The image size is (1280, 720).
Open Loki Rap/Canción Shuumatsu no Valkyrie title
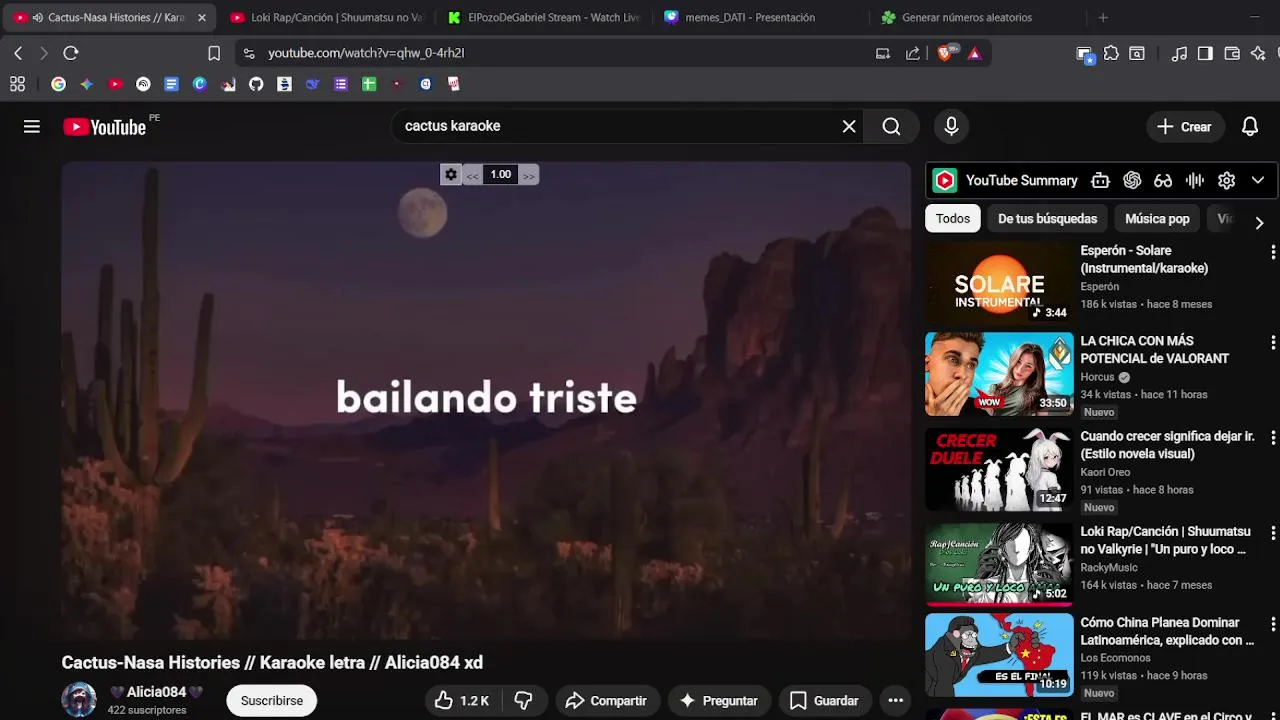click(x=1166, y=541)
